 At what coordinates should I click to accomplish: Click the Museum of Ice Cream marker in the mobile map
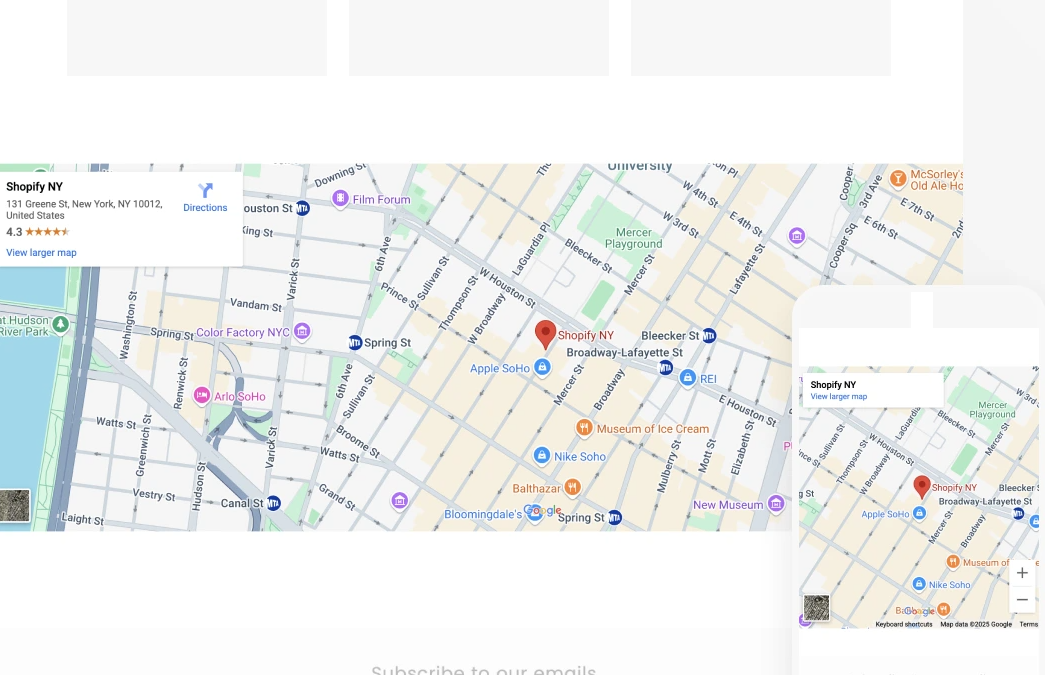click(953, 562)
